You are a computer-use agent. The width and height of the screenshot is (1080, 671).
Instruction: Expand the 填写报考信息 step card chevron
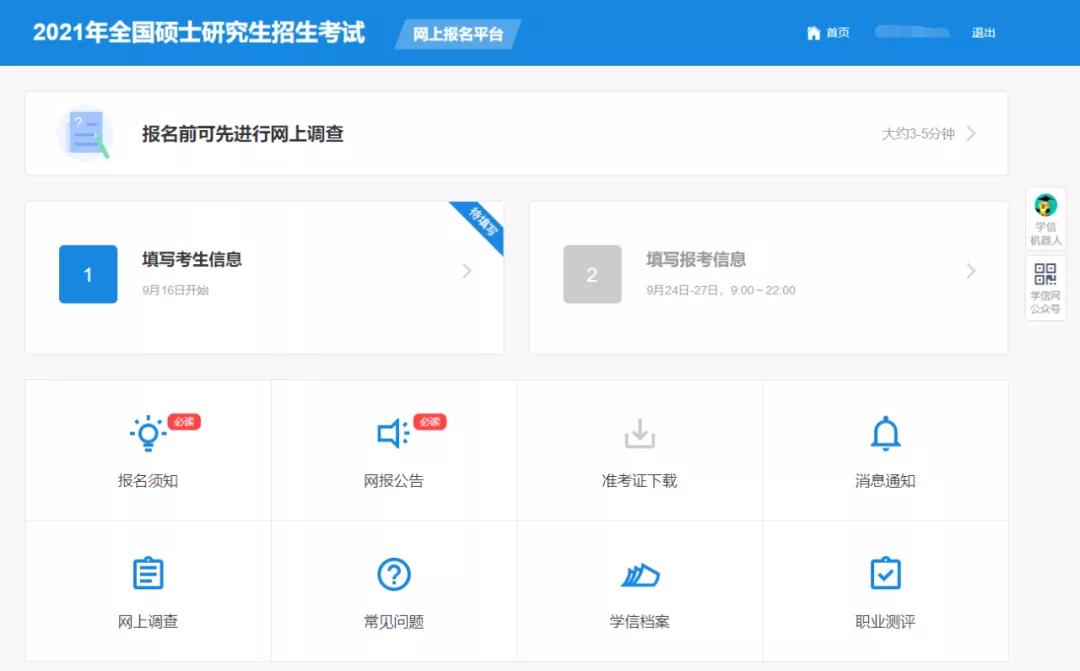click(971, 271)
